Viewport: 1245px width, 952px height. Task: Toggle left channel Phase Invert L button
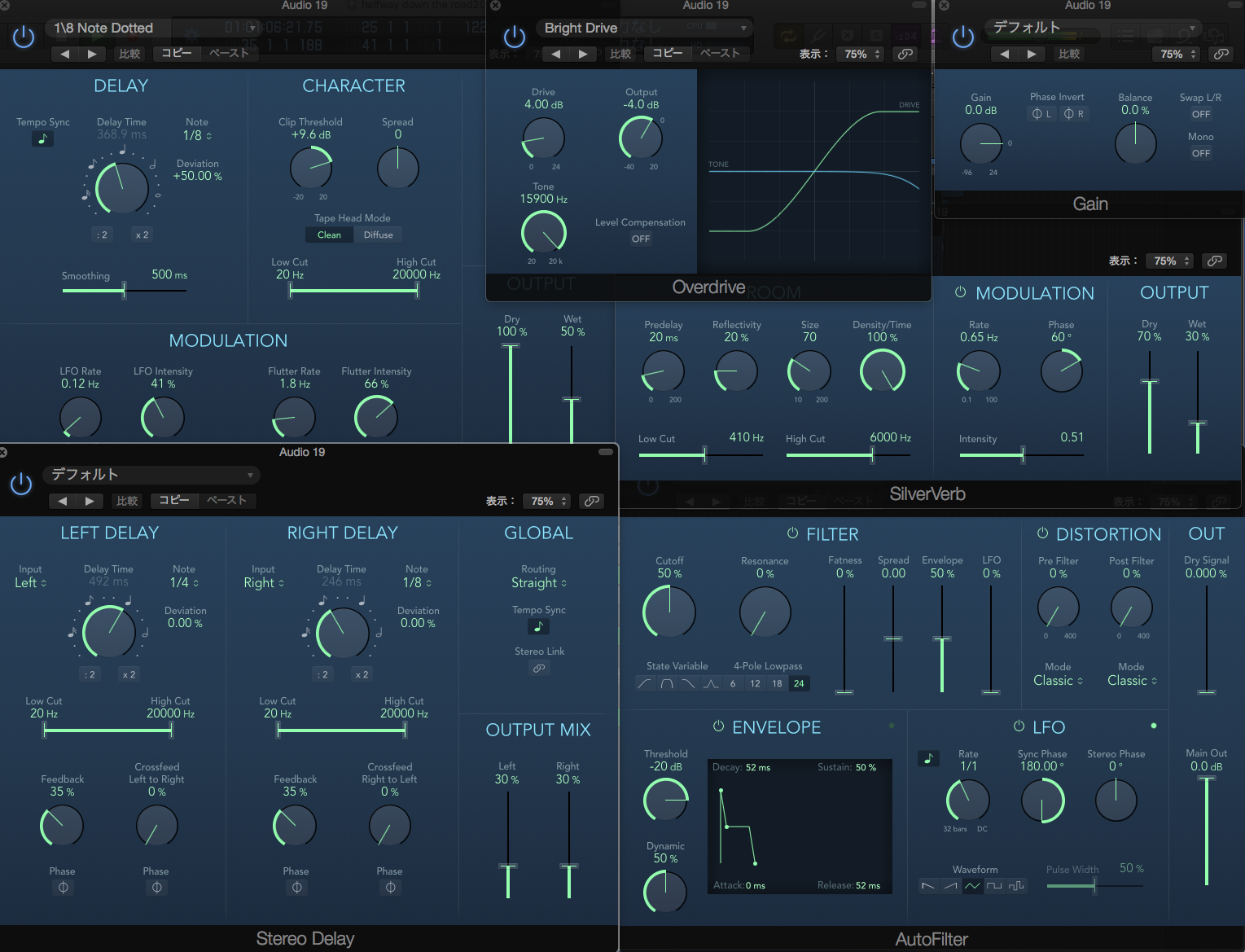click(x=1041, y=114)
